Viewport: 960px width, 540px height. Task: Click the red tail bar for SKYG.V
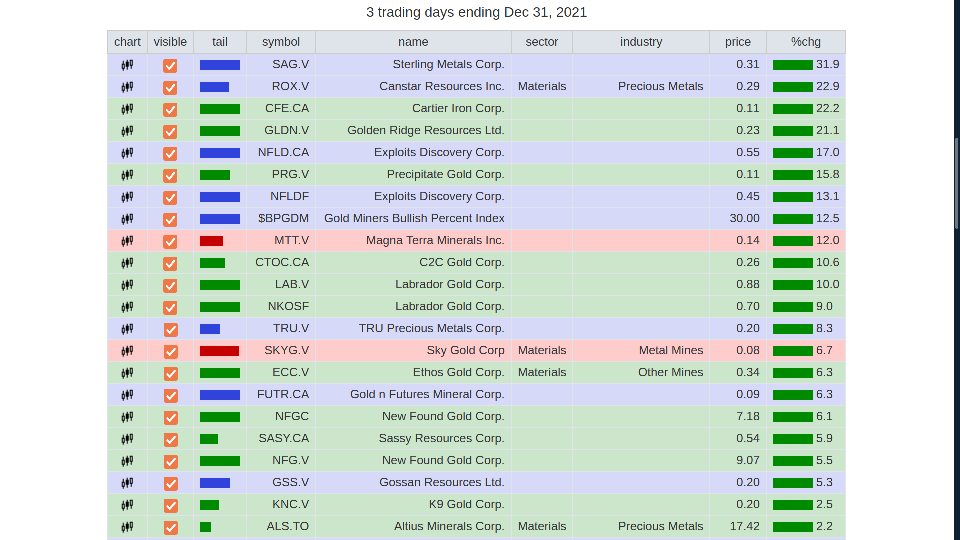point(219,351)
